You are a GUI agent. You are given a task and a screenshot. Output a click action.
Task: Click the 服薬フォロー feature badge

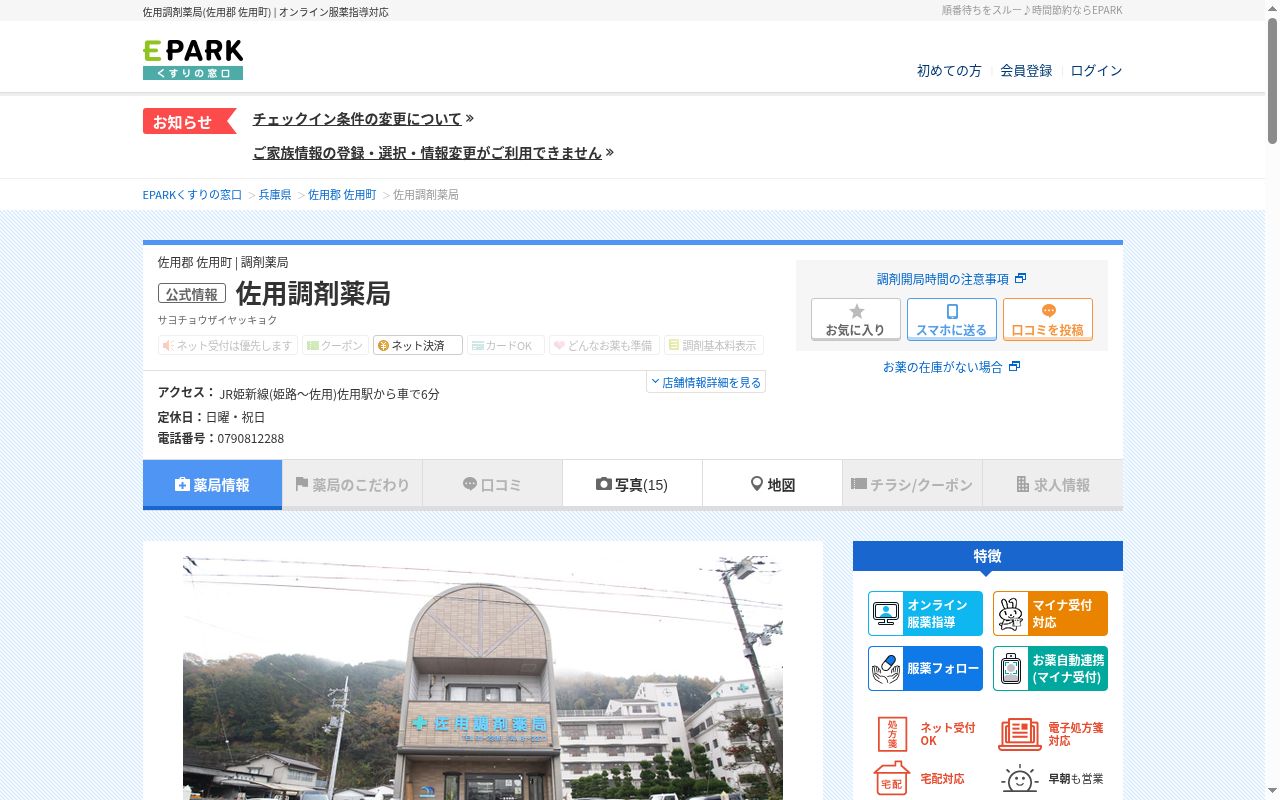[x=925, y=668]
